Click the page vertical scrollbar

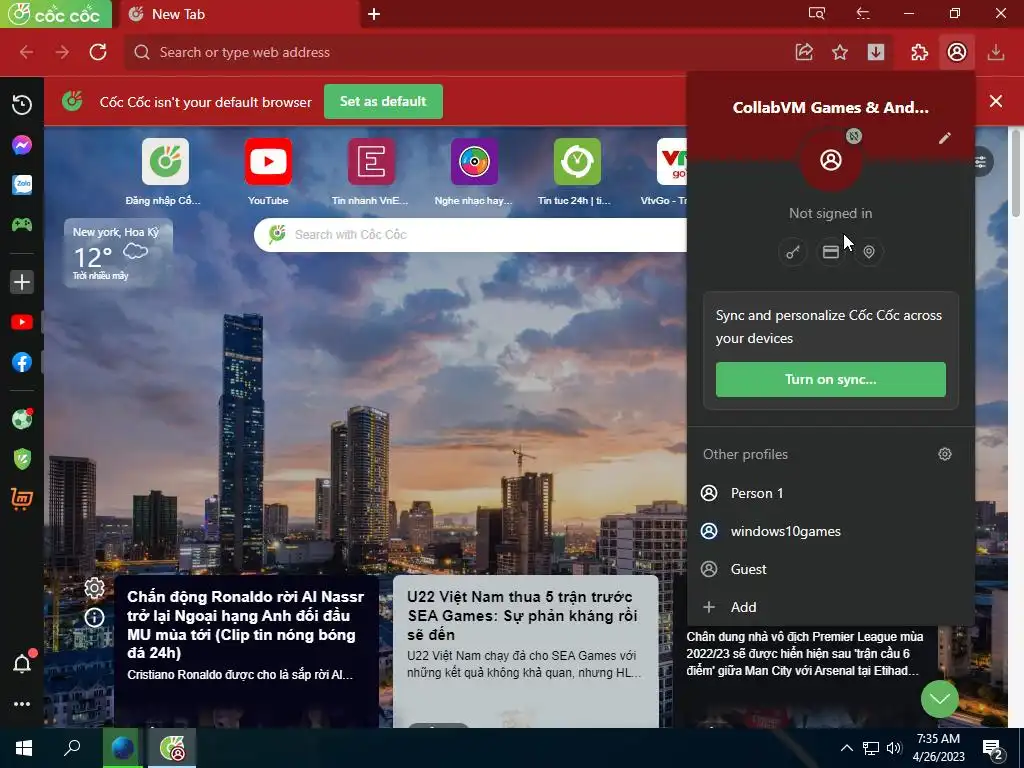point(1016,172)
